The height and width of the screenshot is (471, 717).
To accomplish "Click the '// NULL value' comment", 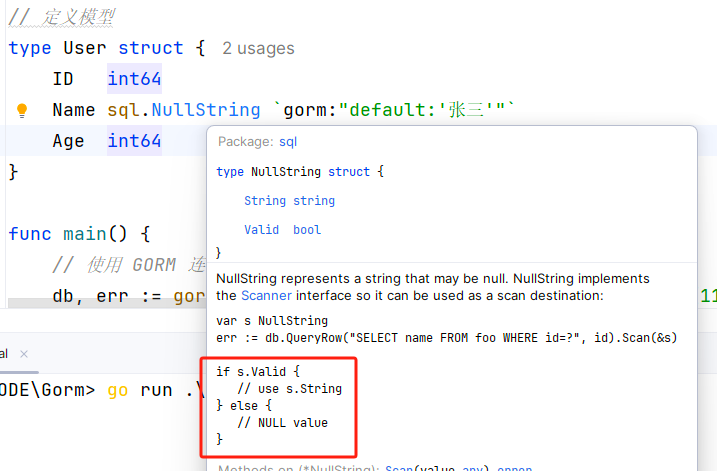I will click(x=283, y=423).
